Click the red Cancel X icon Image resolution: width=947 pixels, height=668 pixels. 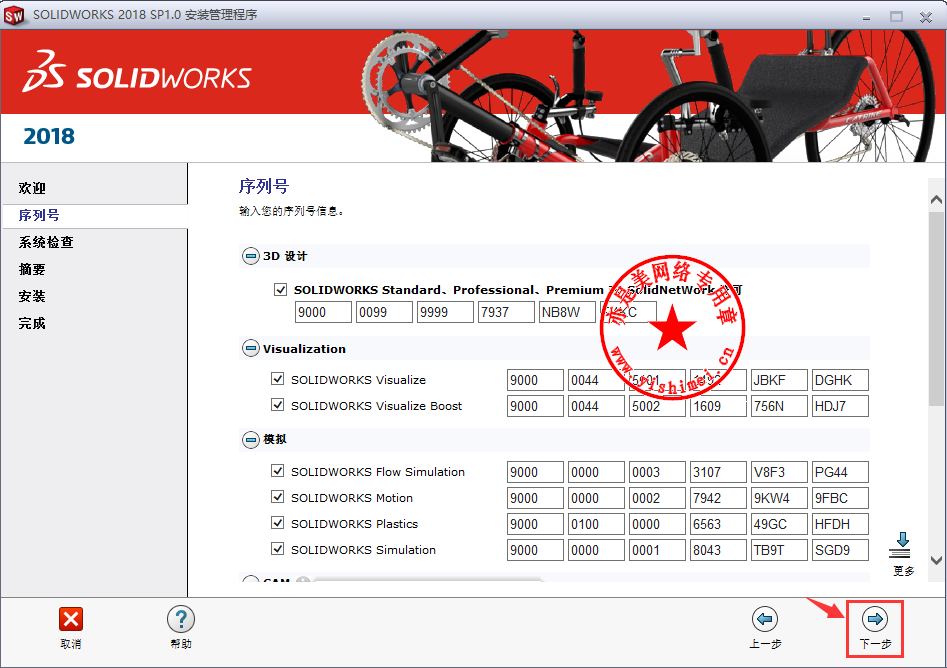coord(71,619)
